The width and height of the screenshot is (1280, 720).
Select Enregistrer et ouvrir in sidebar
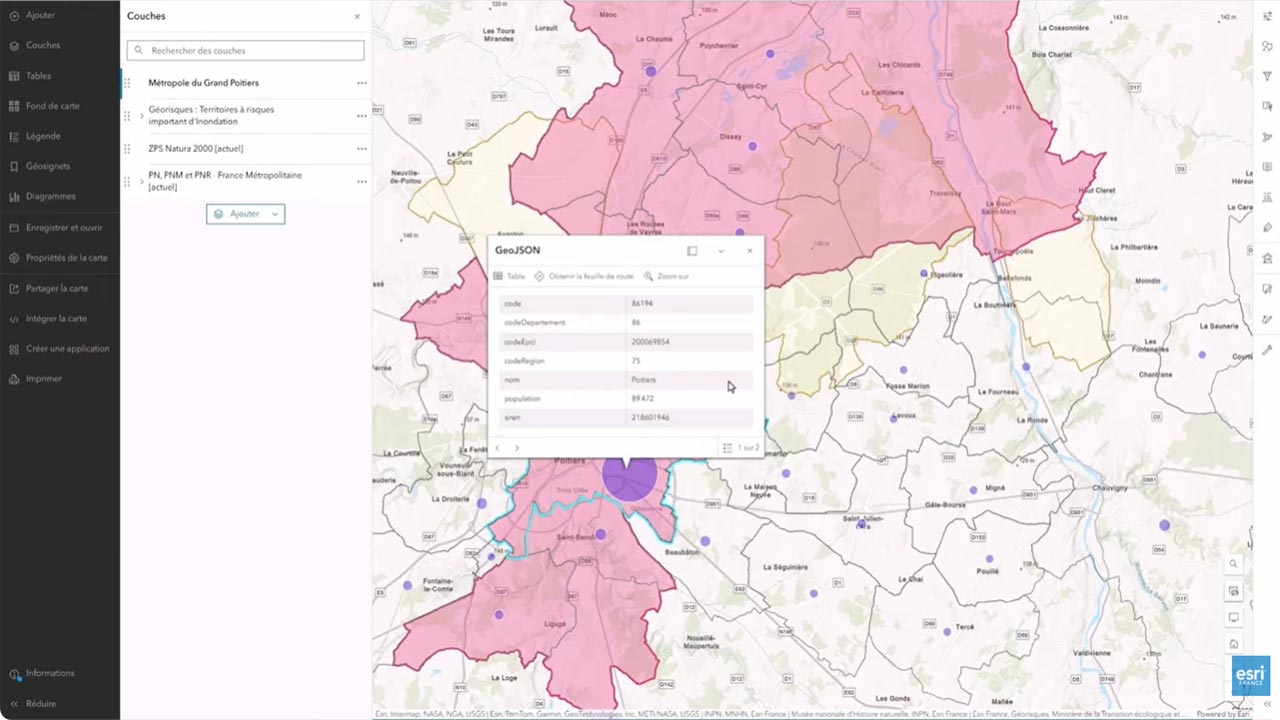point(64,227)
